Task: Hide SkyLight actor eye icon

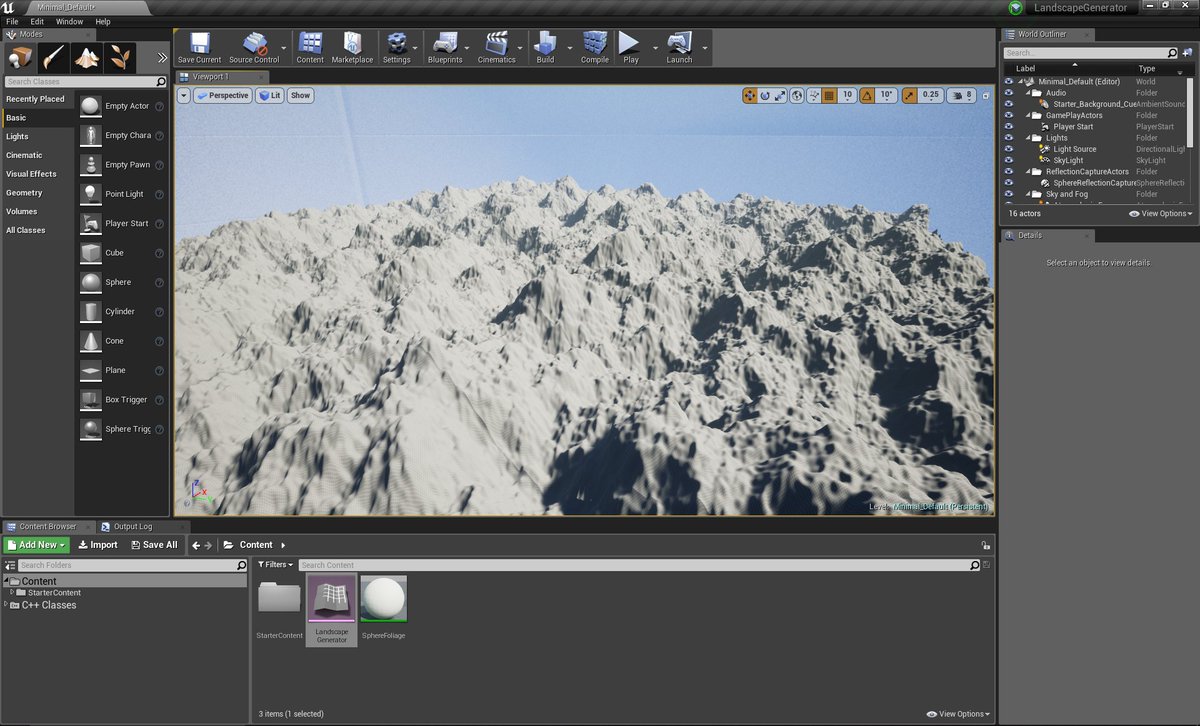Action: point(1009,160)
